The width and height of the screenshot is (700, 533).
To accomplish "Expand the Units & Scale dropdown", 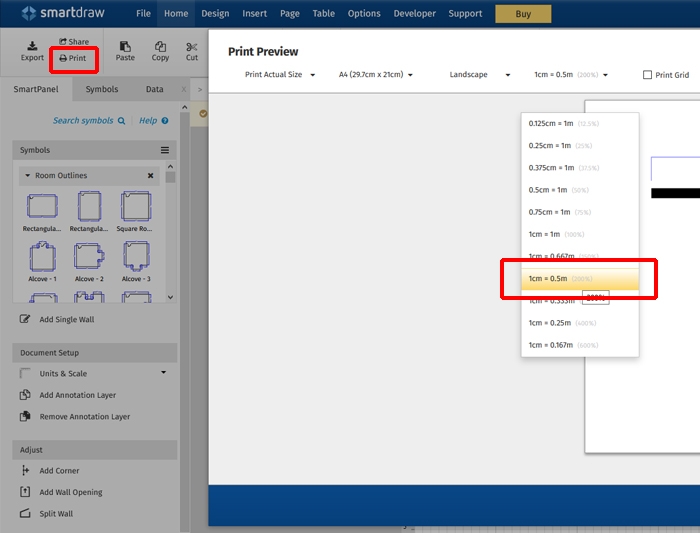I will click(x=163, y=372).
